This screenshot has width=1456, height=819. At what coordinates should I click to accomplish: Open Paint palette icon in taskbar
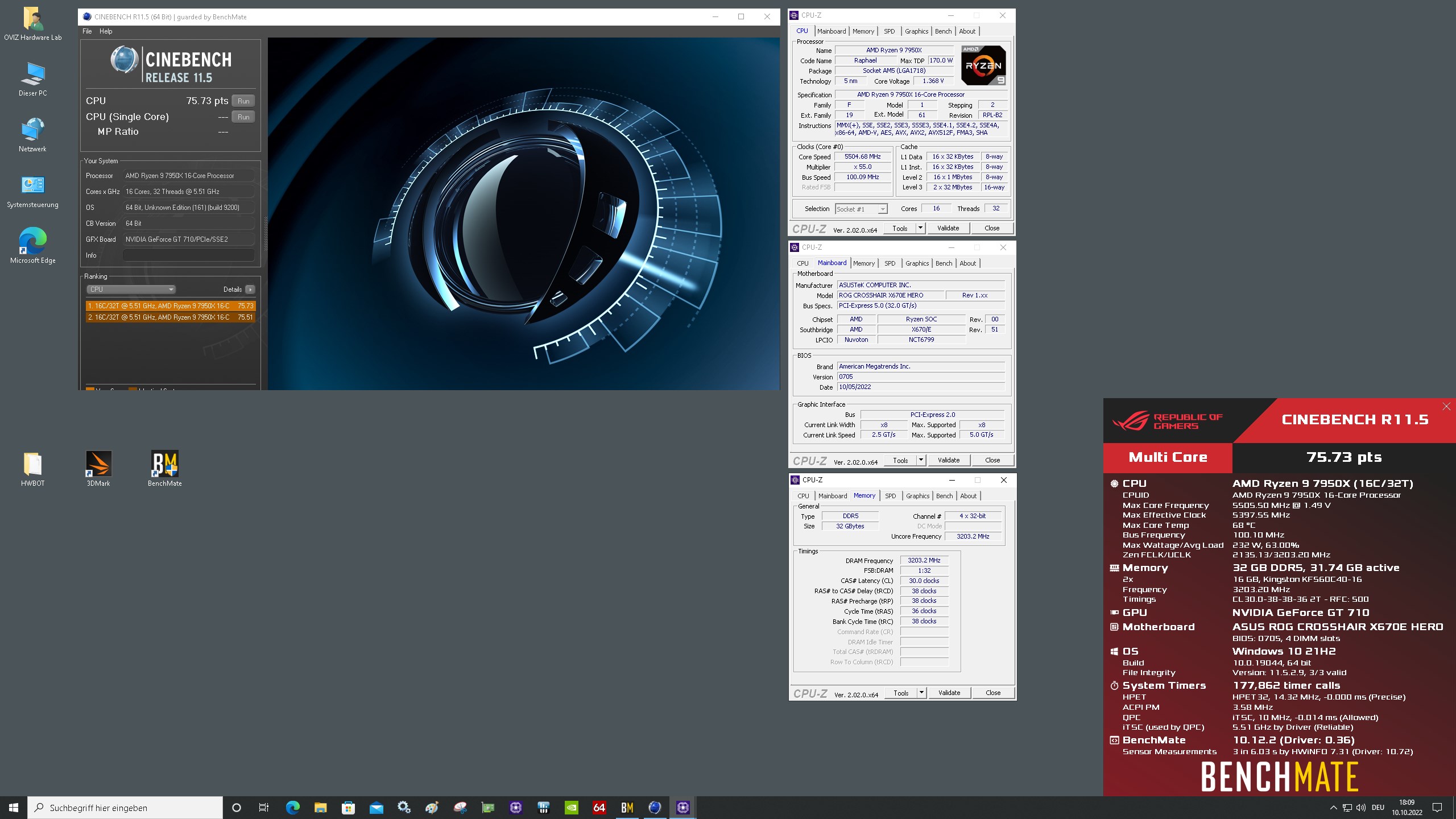tap(432, 808)
